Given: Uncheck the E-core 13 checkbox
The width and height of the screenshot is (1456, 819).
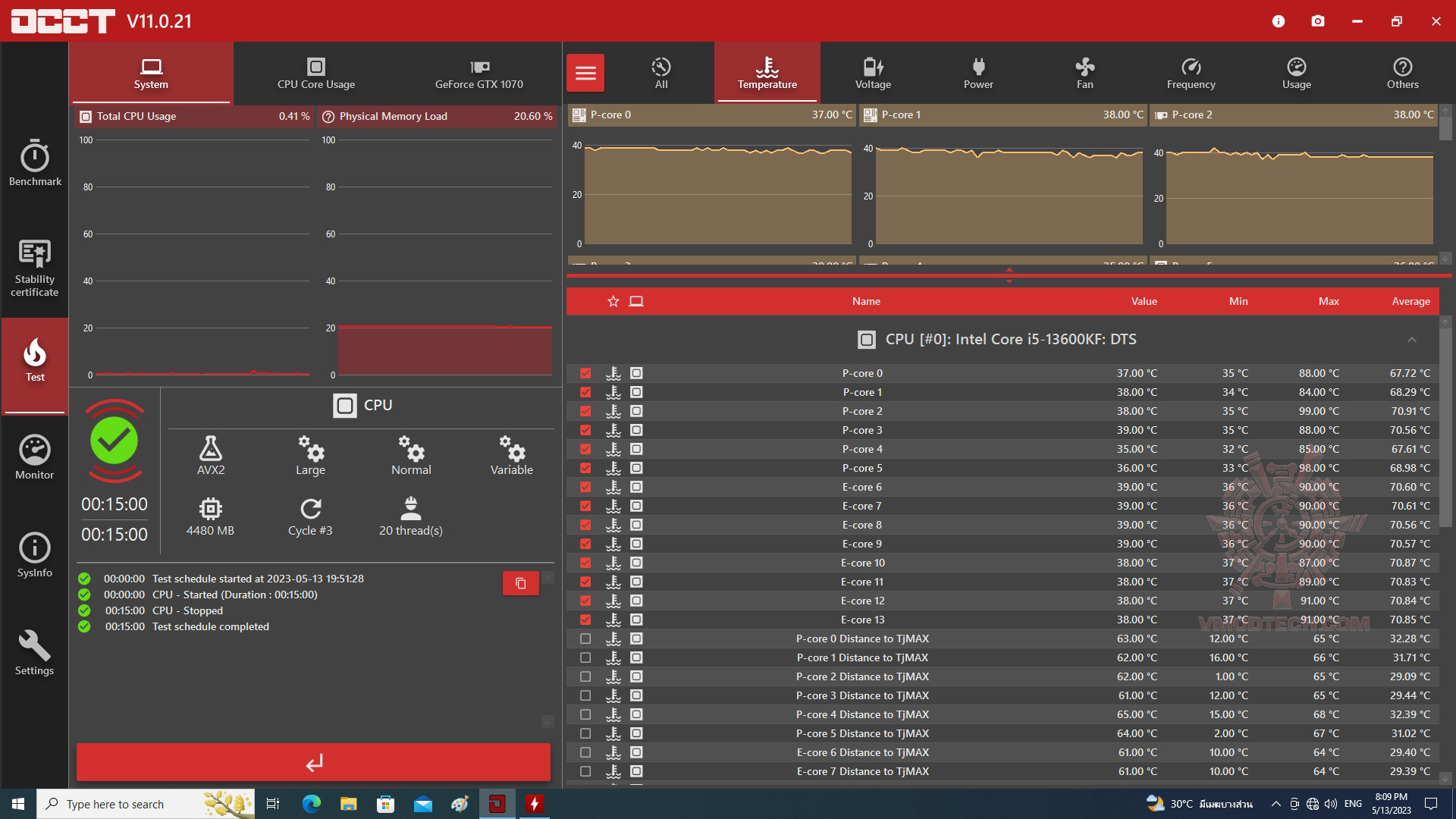Looking at the screenshot, I should [585, 620].
